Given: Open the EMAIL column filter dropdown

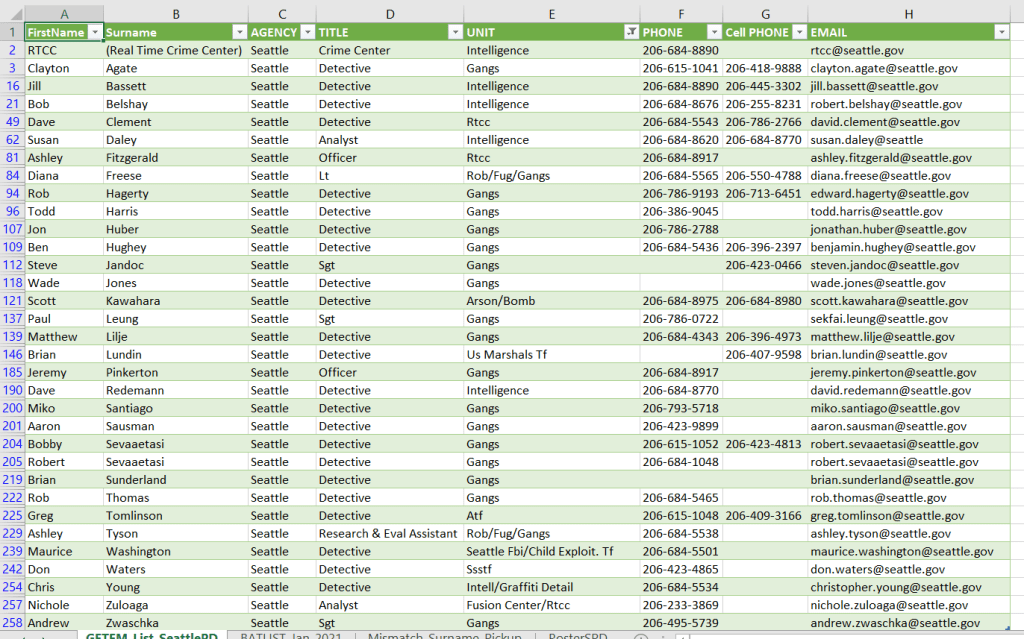Looking at the screenshot, I should click(x=1001, y=32).
